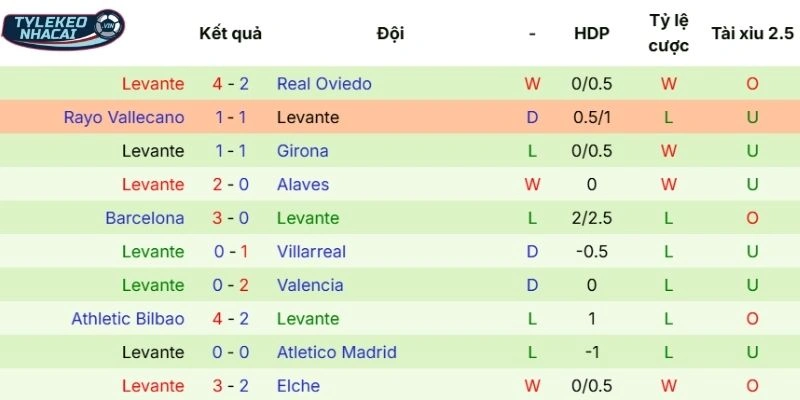Viewport: 800px width, 400px height.
Task: Open the Rayo Vallecano team link
Action: 124,117
